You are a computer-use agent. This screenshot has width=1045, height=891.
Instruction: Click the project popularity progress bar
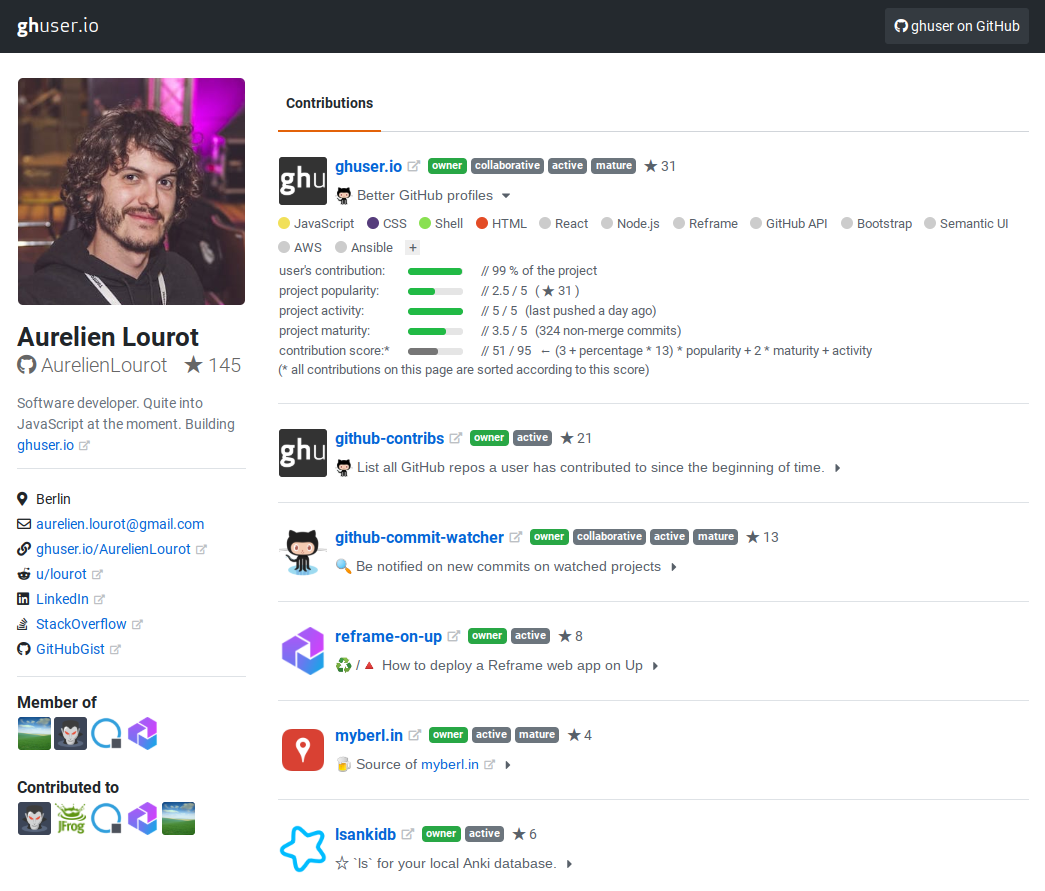[435, 291]
